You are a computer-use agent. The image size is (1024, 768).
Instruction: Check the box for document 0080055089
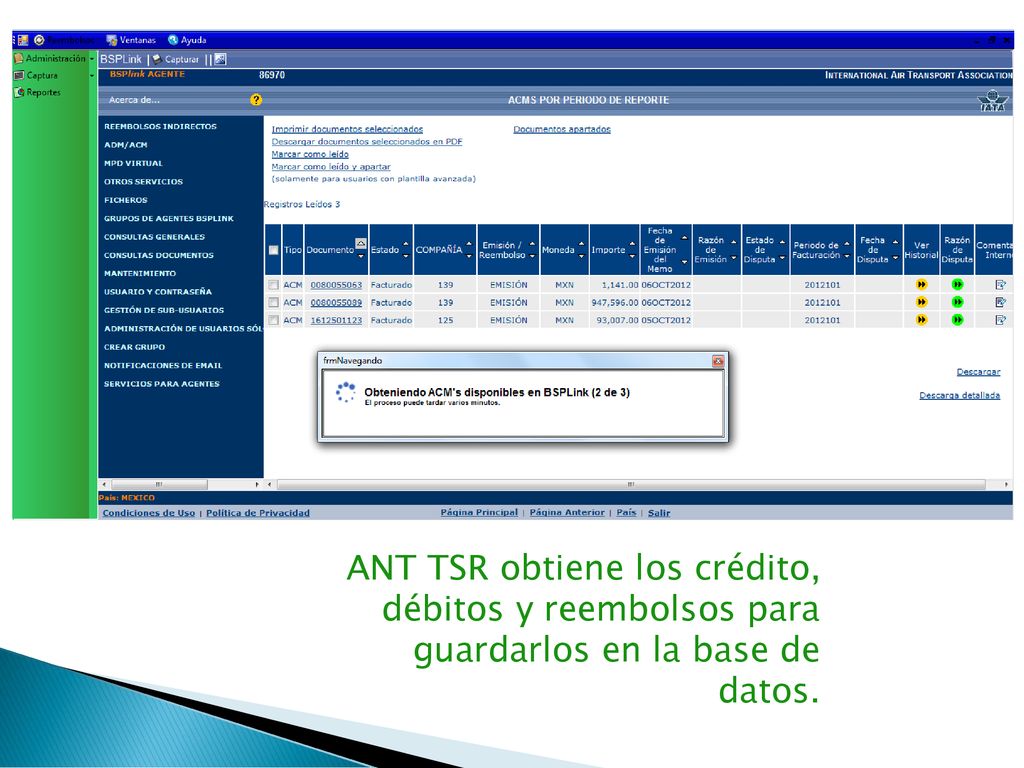[274, 302]
